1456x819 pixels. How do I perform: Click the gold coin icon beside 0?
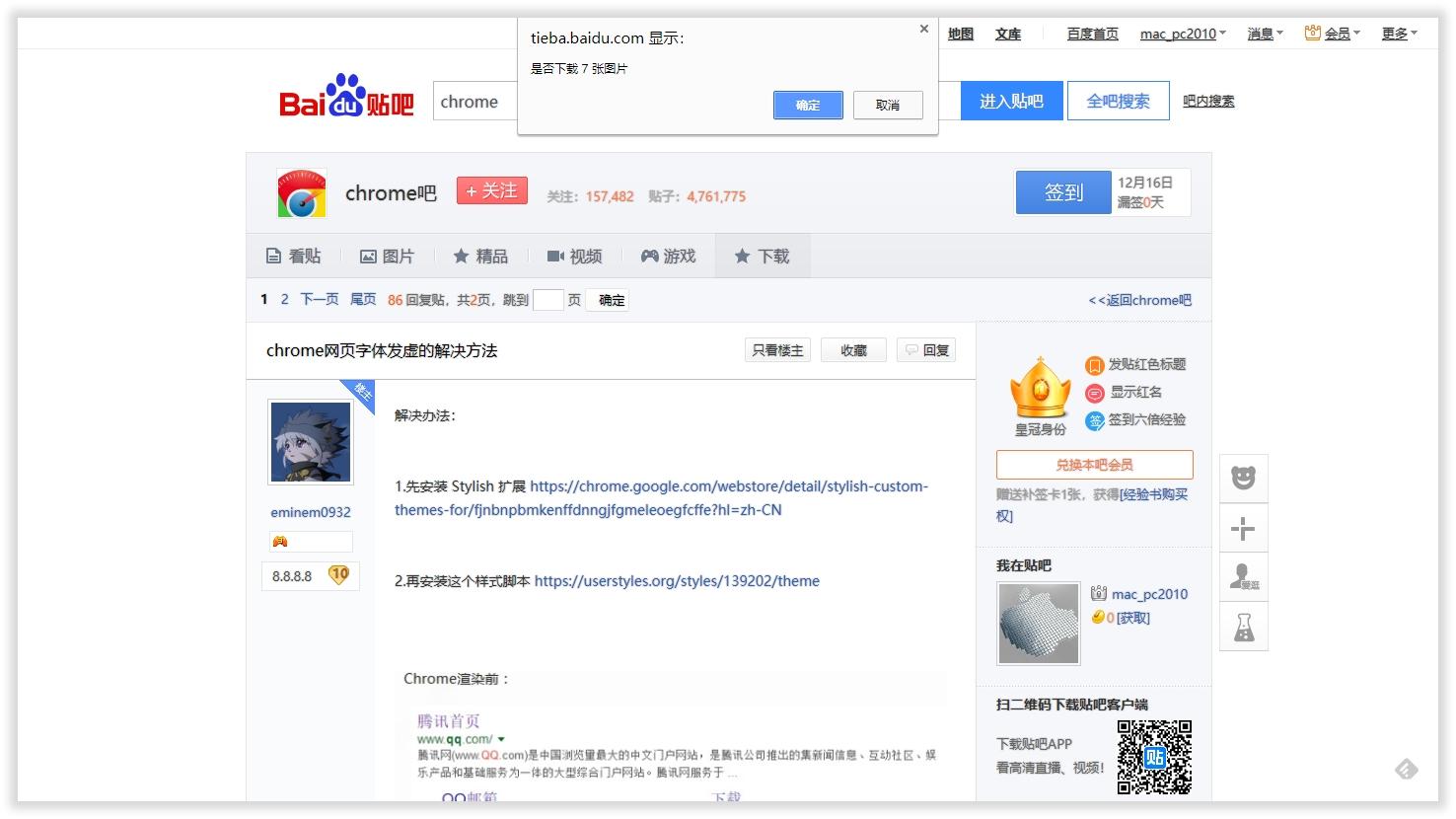(1097, 618)
